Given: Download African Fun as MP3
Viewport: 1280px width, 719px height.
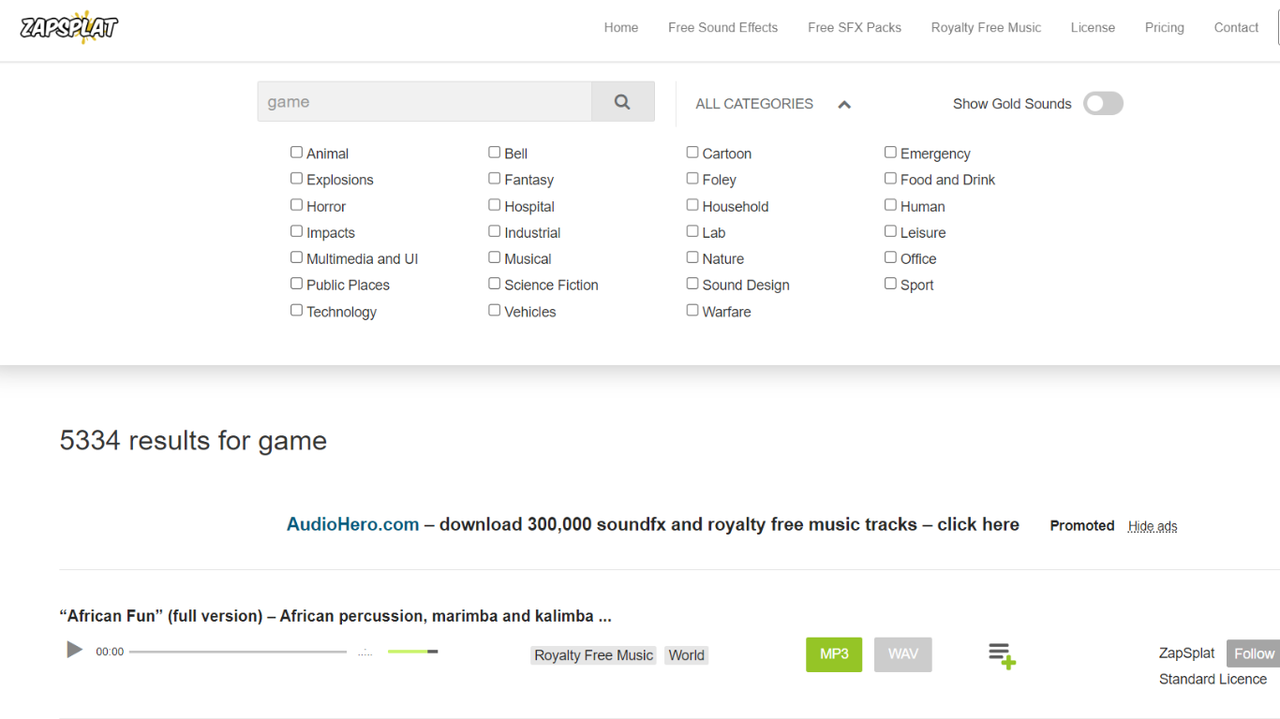Looking at the screenshot, I should tap(834, 654).
